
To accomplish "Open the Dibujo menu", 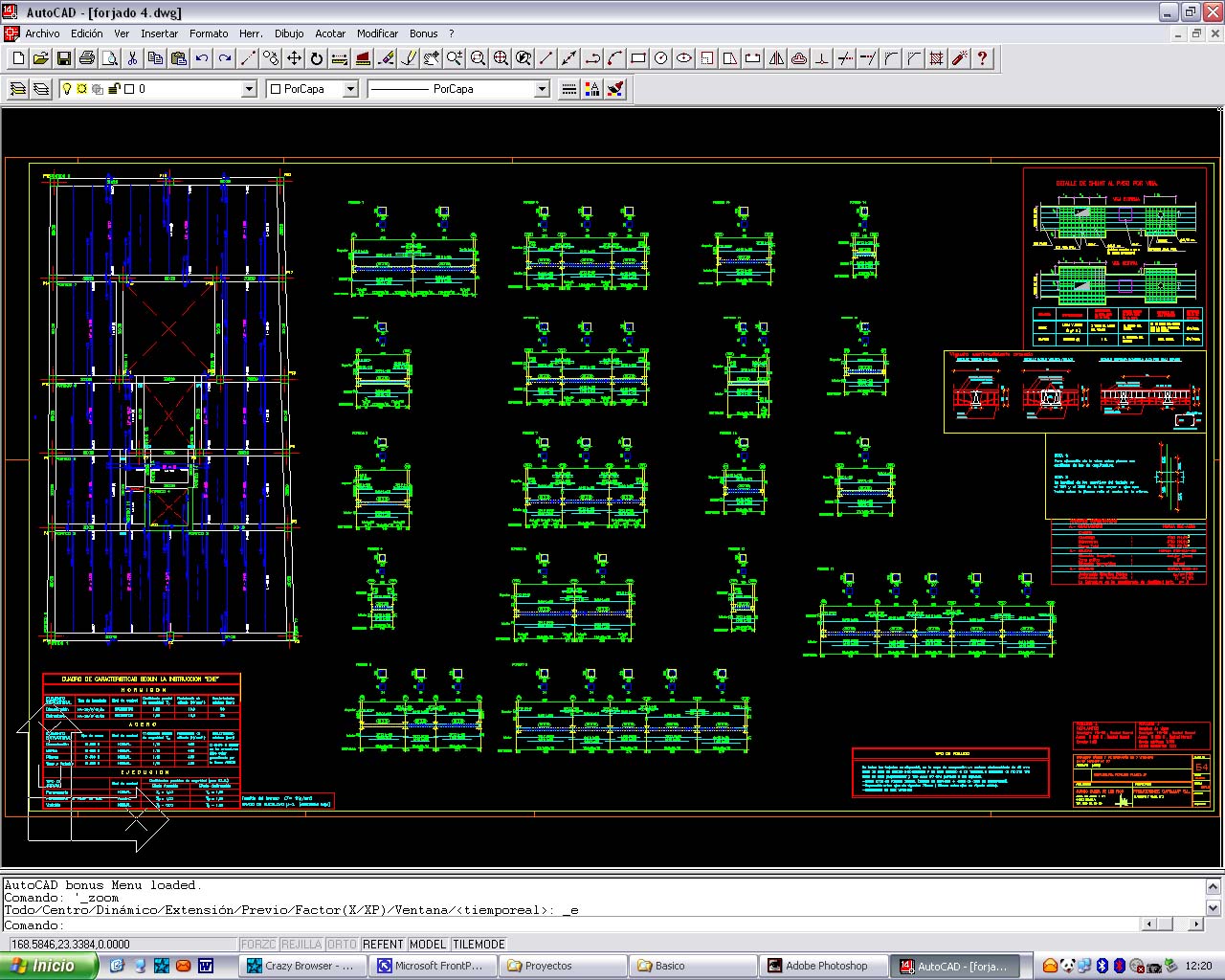I will [x=289, y=33].
